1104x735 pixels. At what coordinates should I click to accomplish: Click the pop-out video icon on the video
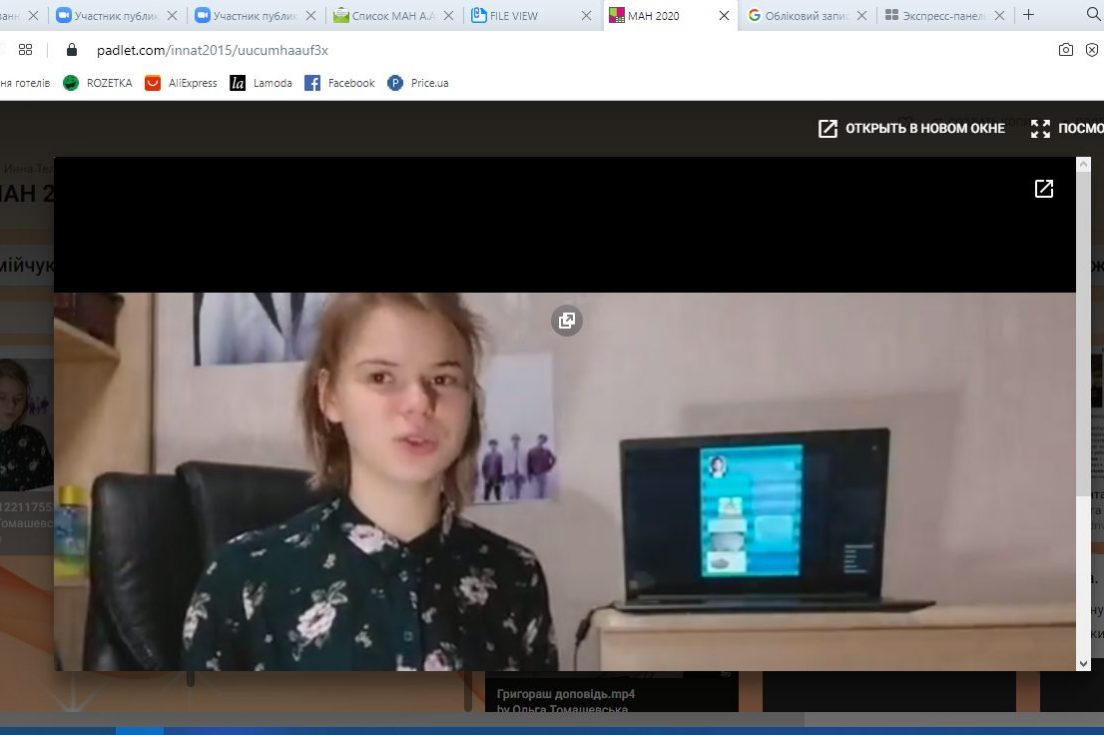[x=566, y=320]
